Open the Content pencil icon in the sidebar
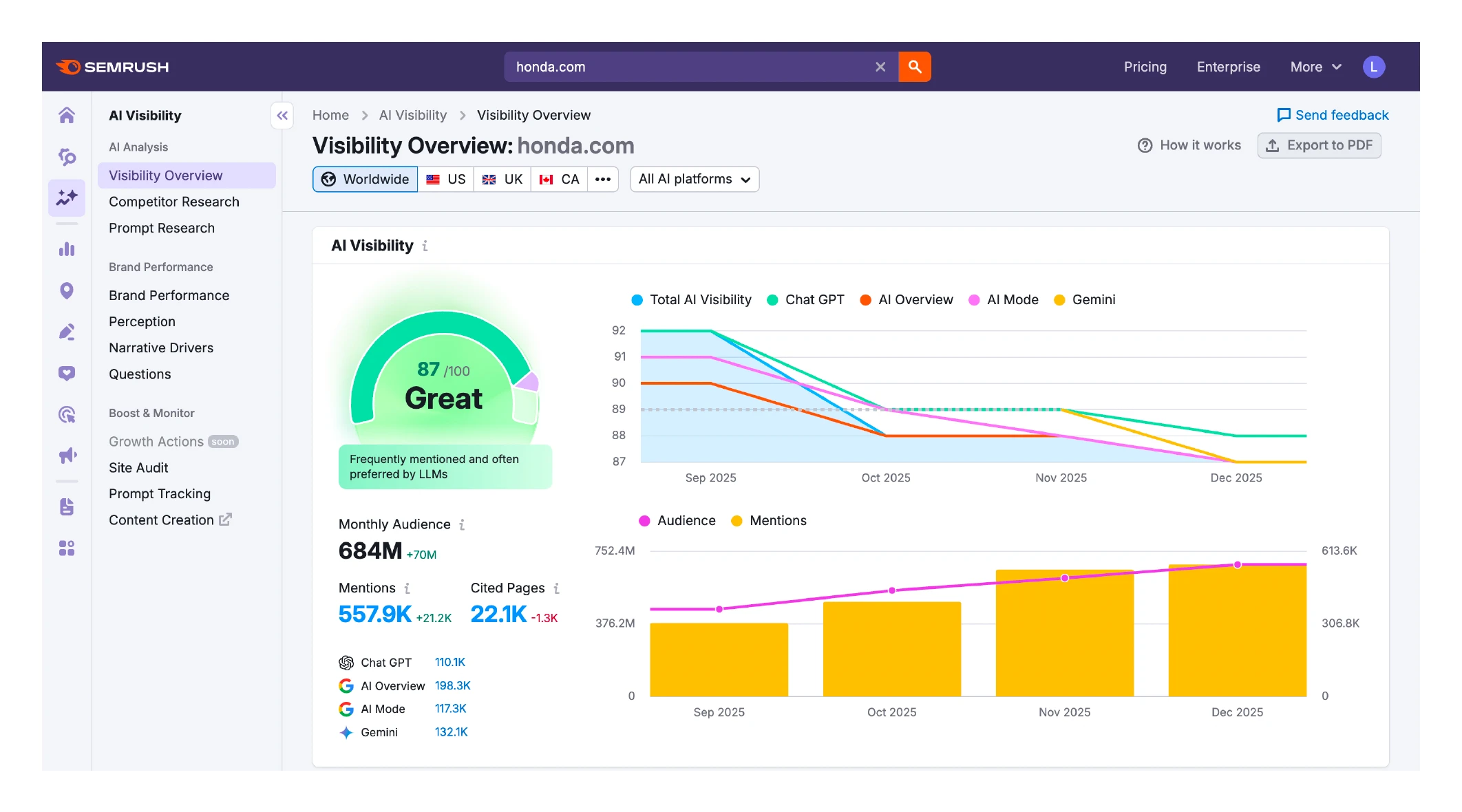This screenshot has width=1462, height=812. [x=67, y=332]
